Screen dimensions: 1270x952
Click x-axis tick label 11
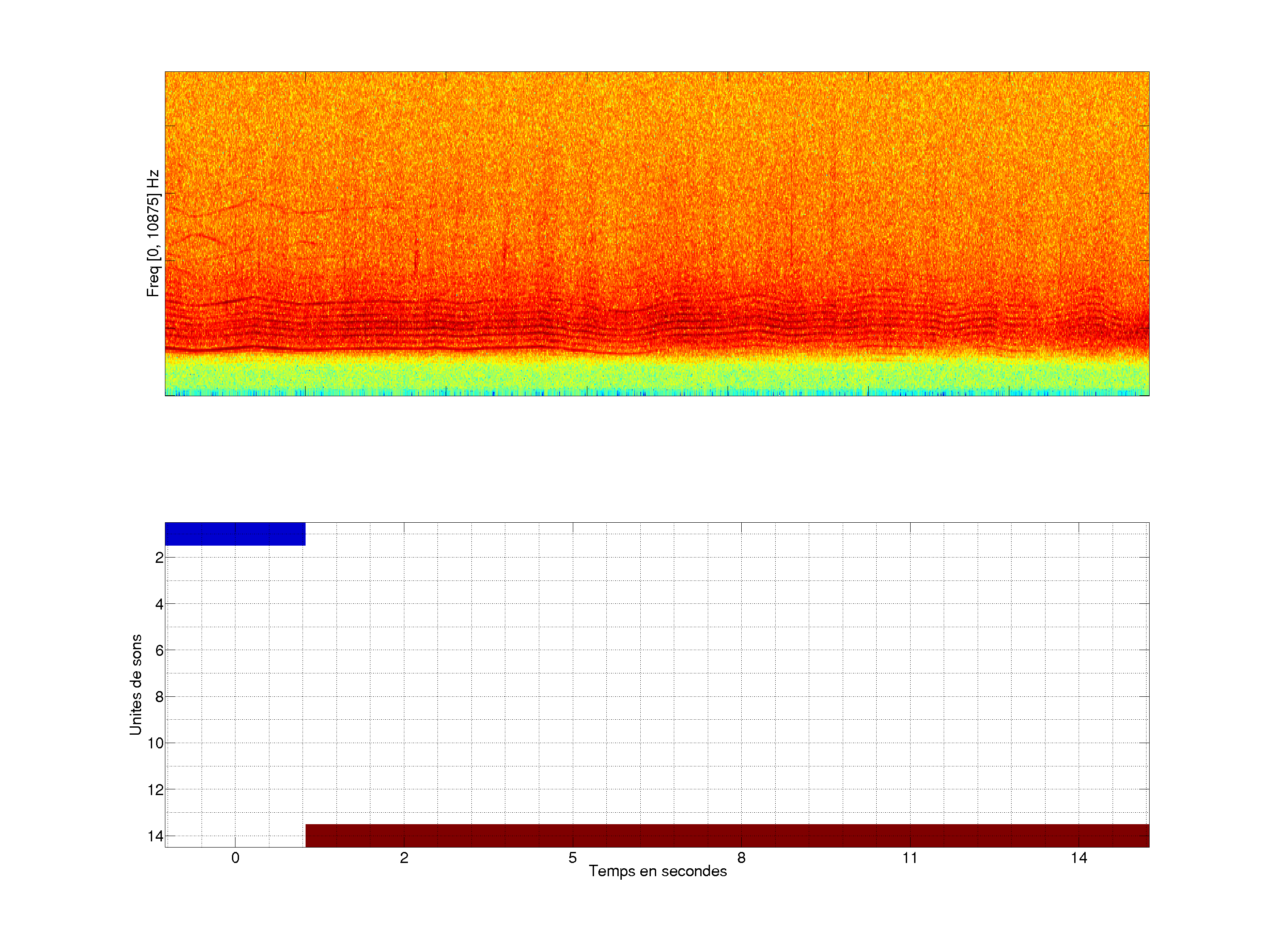[910, 858]
